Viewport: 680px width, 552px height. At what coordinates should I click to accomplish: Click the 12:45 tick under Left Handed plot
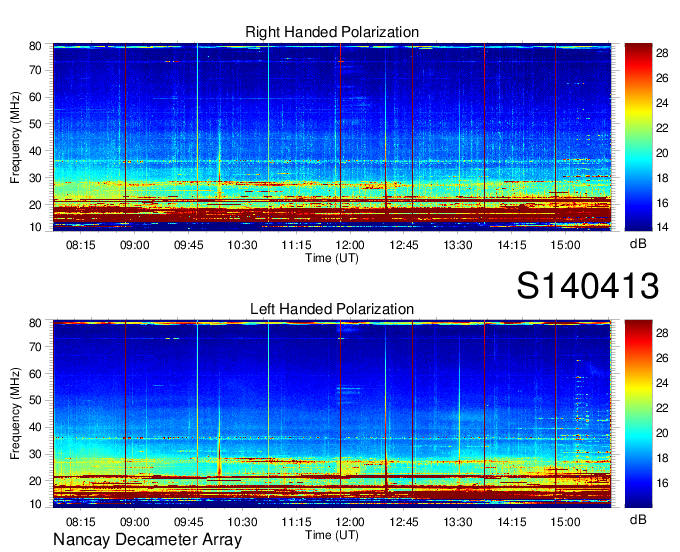click(x=404, y=522)
